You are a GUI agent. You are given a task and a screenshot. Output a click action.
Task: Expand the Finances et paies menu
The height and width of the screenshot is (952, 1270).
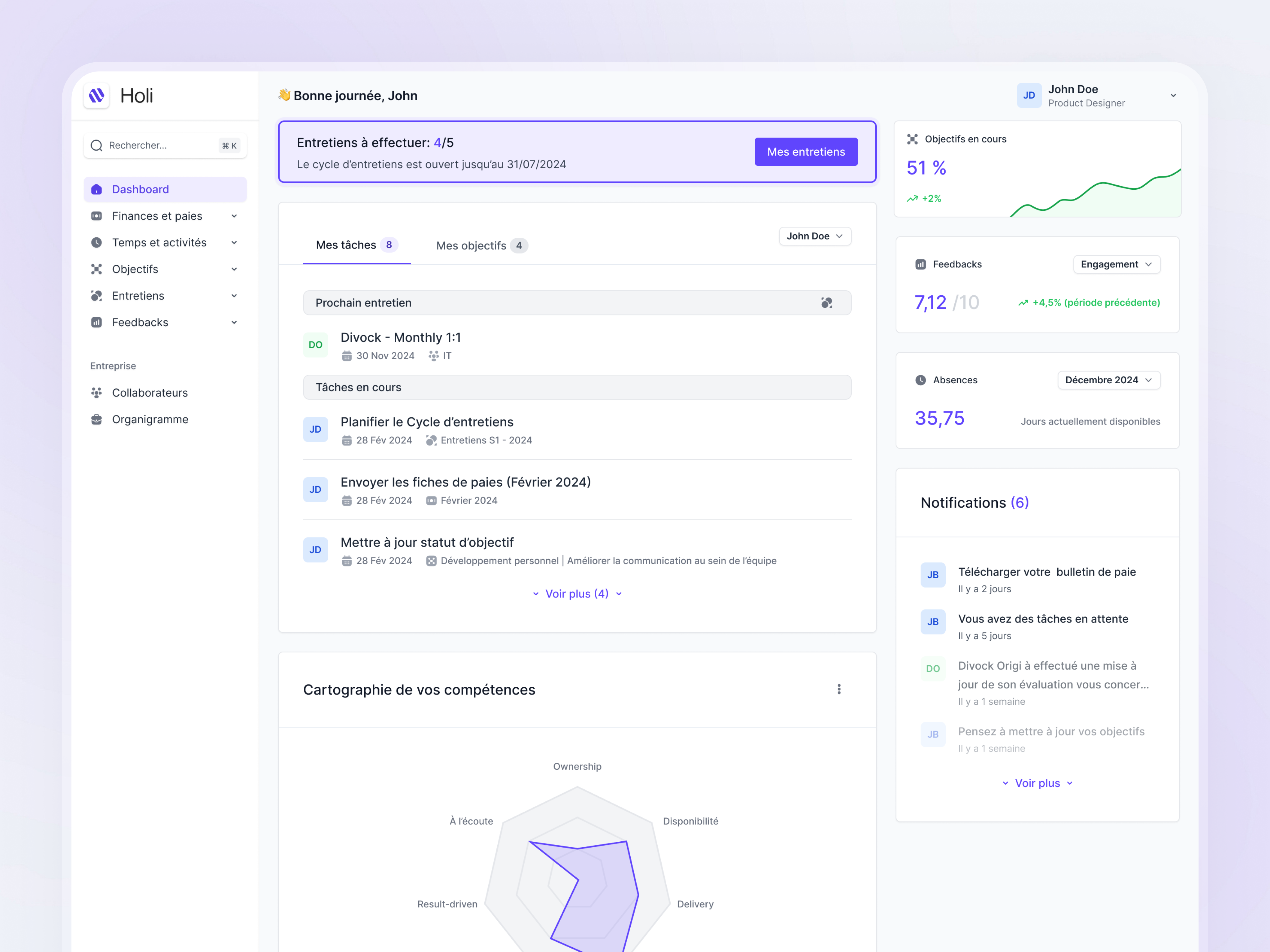click(x=234, y=216)
